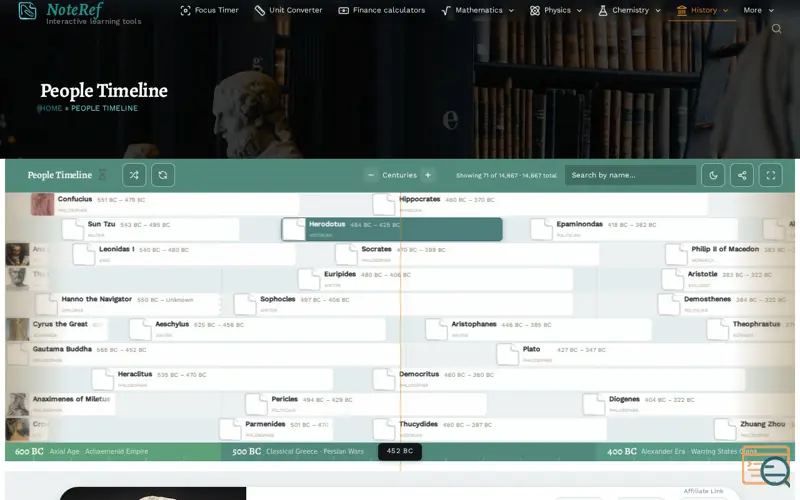Open Hanno the Navigator entry
This screenshot has height=500, width=800.
[128, 304]
